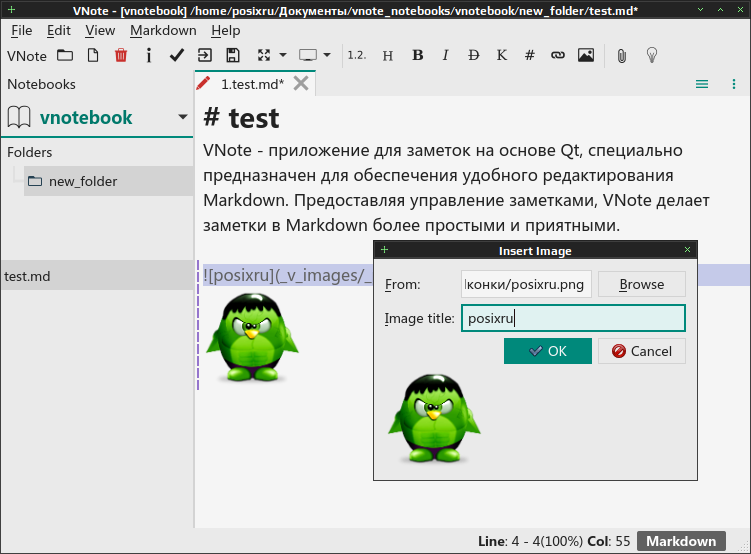Viewport: 751px width, 554px height.
Task: Toggle heading sequence 1.2. button
Action: click(357, 56)
